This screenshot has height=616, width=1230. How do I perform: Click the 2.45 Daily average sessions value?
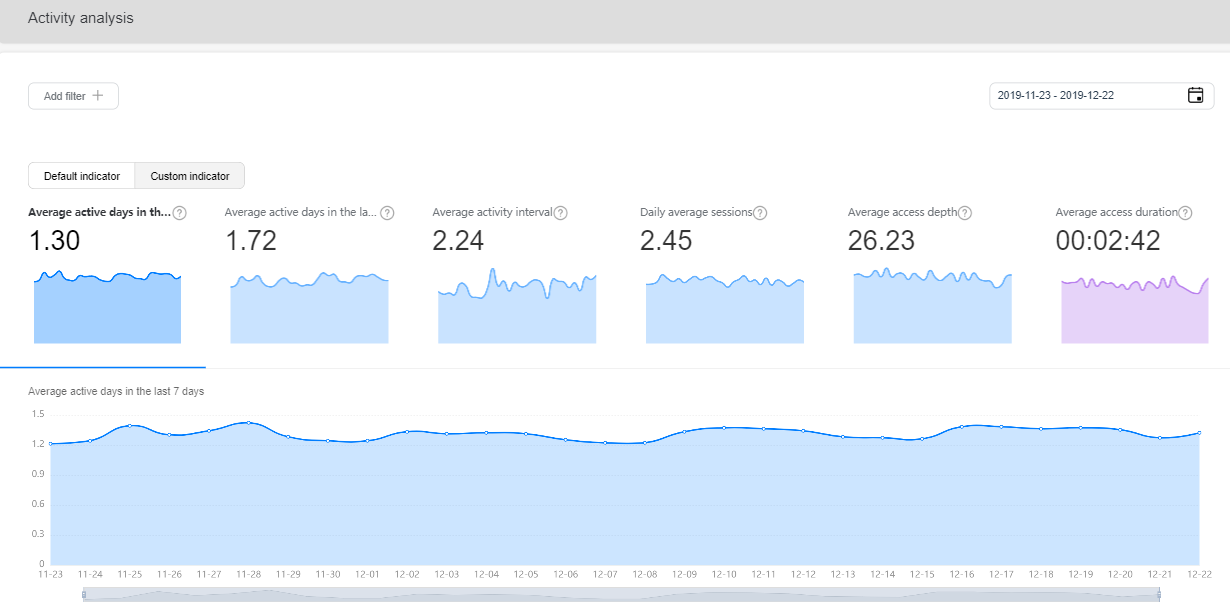click(666, 240)
